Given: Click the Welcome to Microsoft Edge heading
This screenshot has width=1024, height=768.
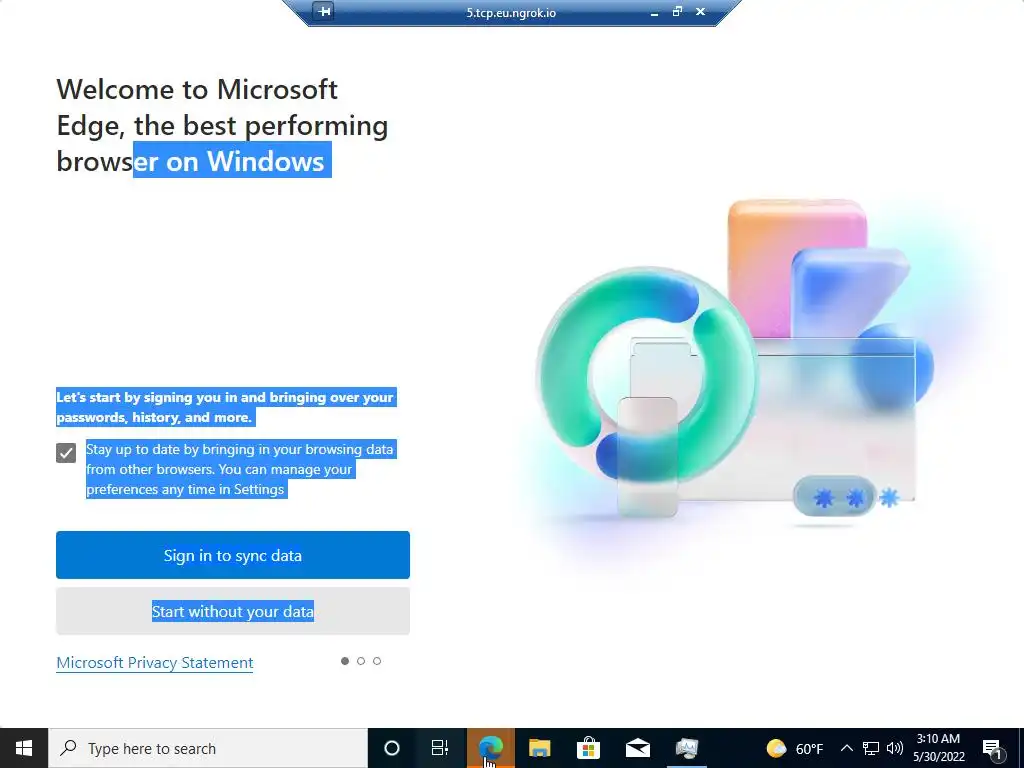Looking at the screenshot, I should point(222,125).
